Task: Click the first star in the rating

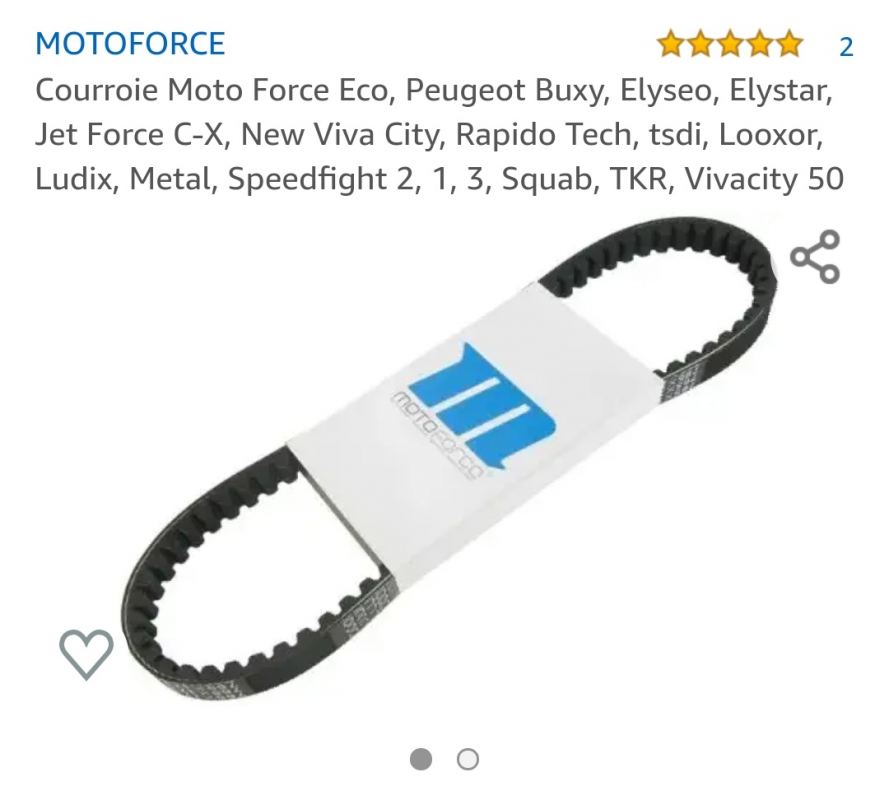Action: click(671, 45)
